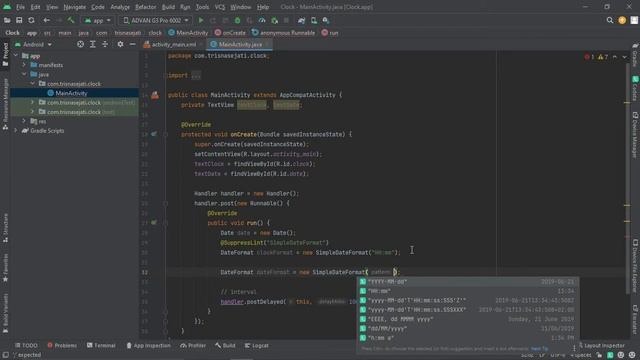Open the Logcat tool window
Image resolution: width=640 pixels, height=360 pixels.
coord(257,345)
